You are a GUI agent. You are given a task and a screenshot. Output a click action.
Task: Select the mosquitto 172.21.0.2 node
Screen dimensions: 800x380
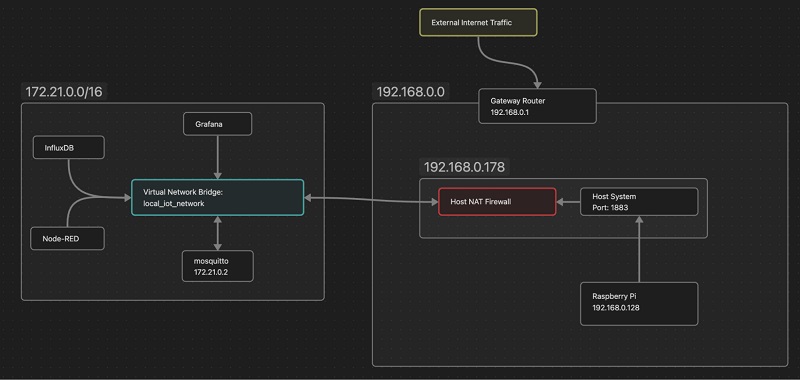click(217, 266)
